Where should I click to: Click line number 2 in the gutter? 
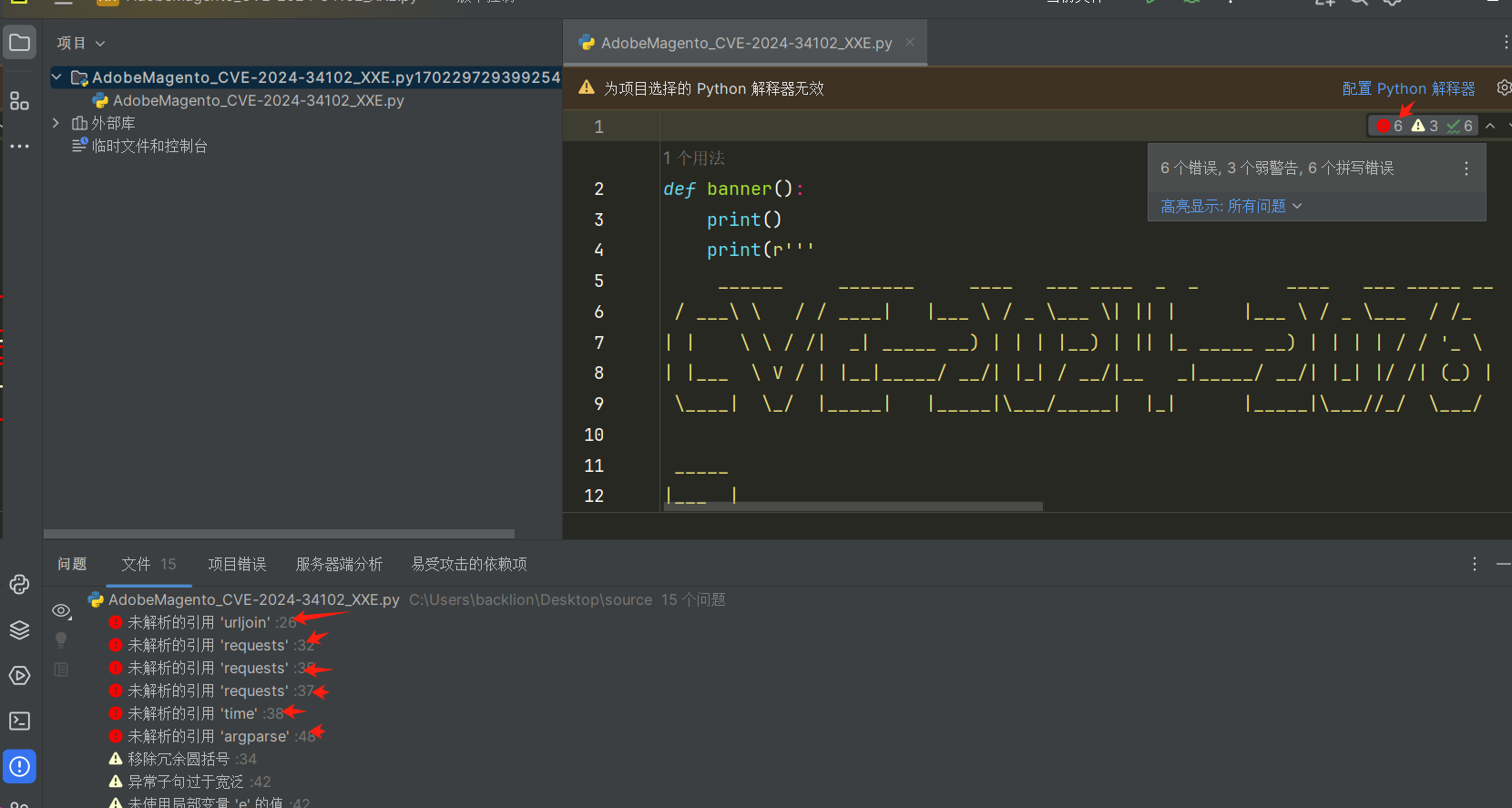(598, 189)
